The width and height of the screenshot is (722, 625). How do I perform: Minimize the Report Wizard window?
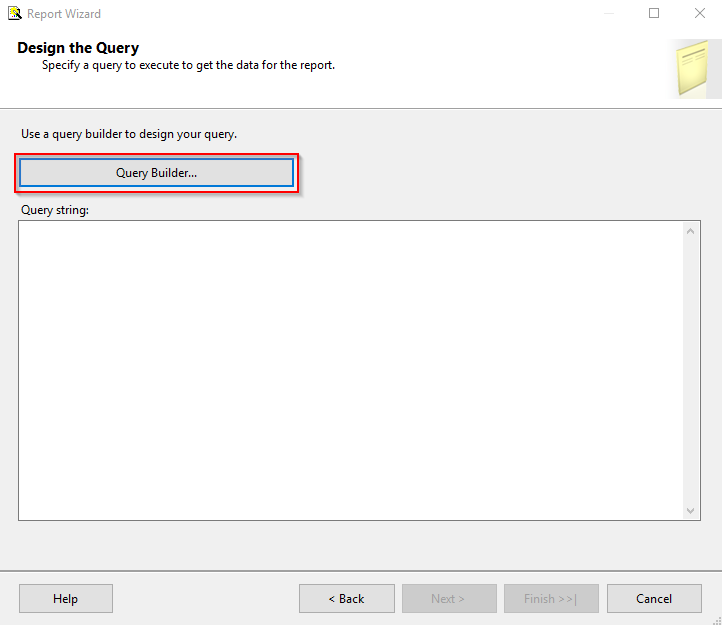[609, 13]
